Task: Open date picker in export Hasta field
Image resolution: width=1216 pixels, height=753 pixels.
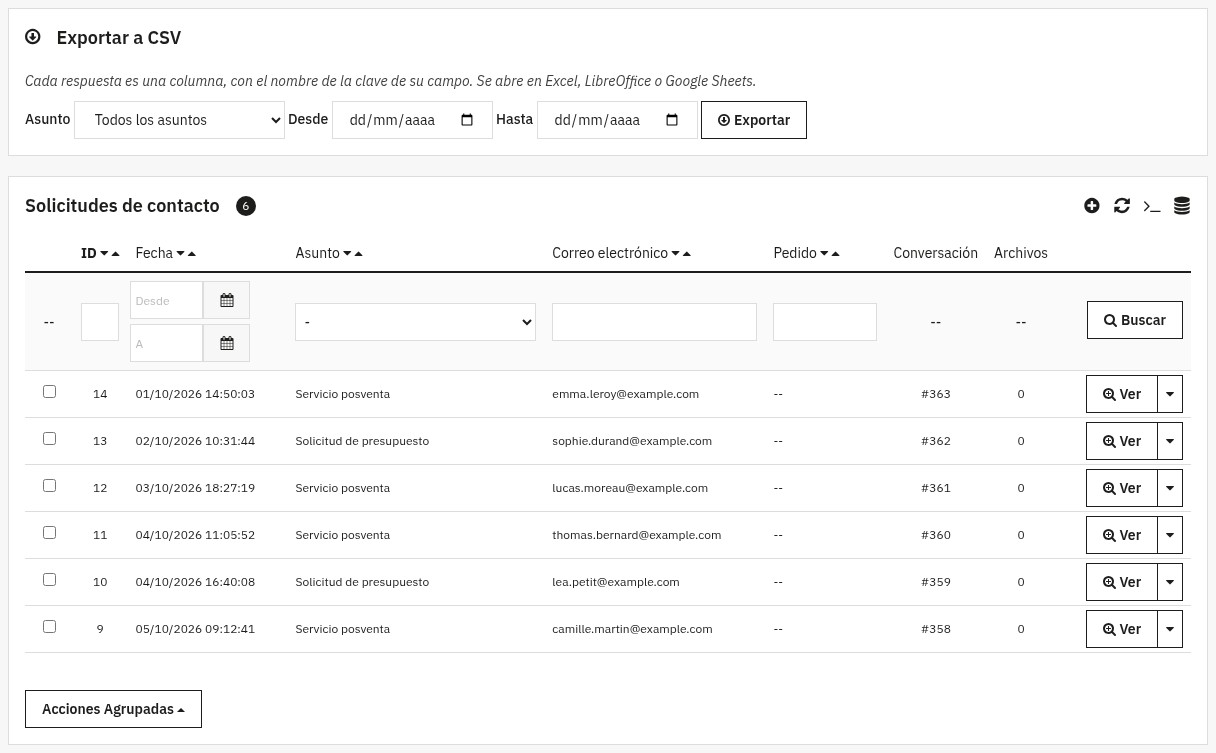Action: coord(672,120)
